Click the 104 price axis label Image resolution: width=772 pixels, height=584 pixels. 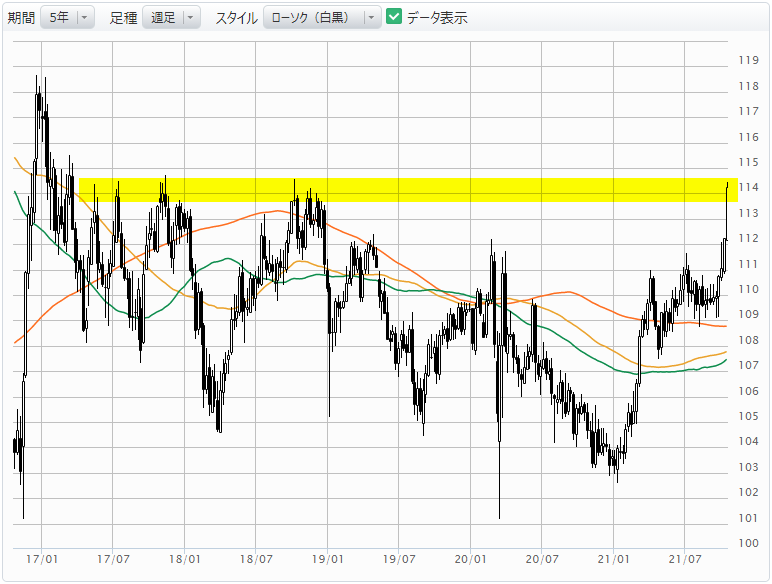tap(748, 441)
